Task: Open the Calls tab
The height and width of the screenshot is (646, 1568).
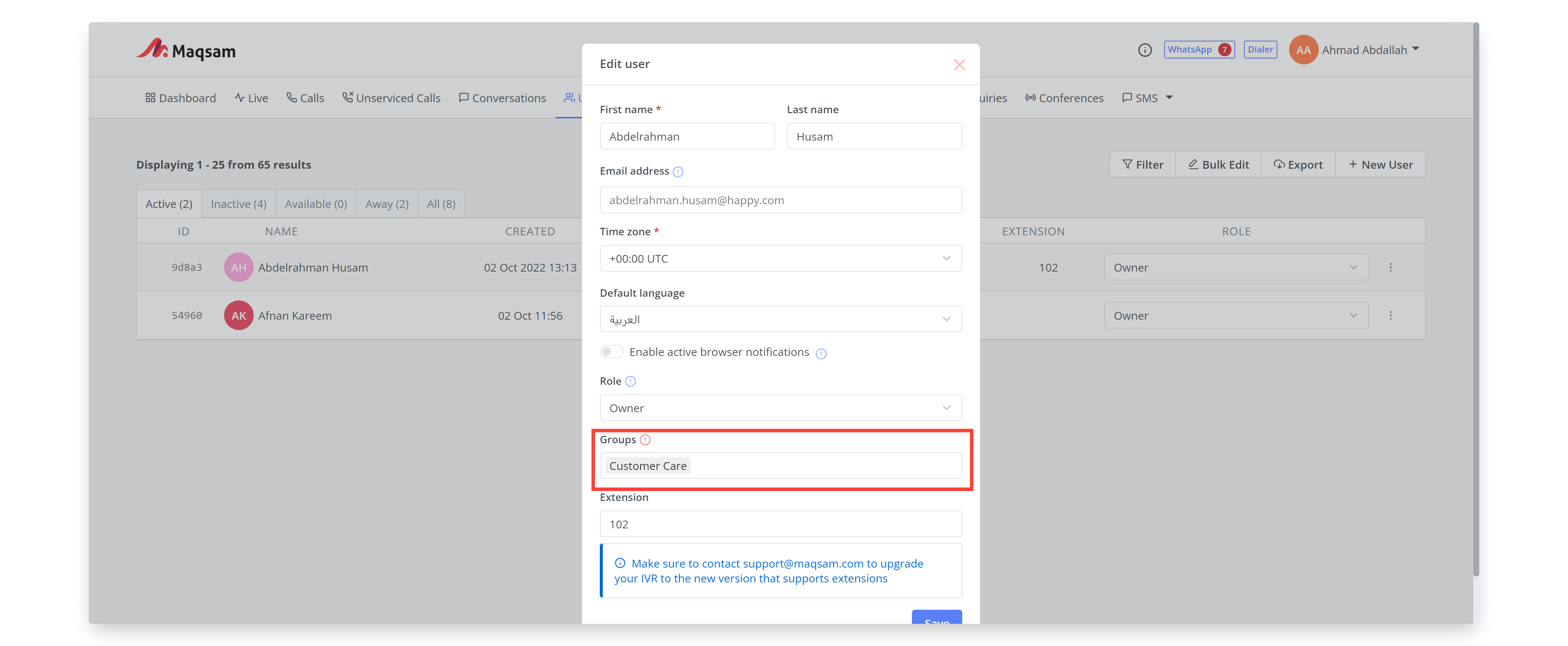Action: [305, 98]
